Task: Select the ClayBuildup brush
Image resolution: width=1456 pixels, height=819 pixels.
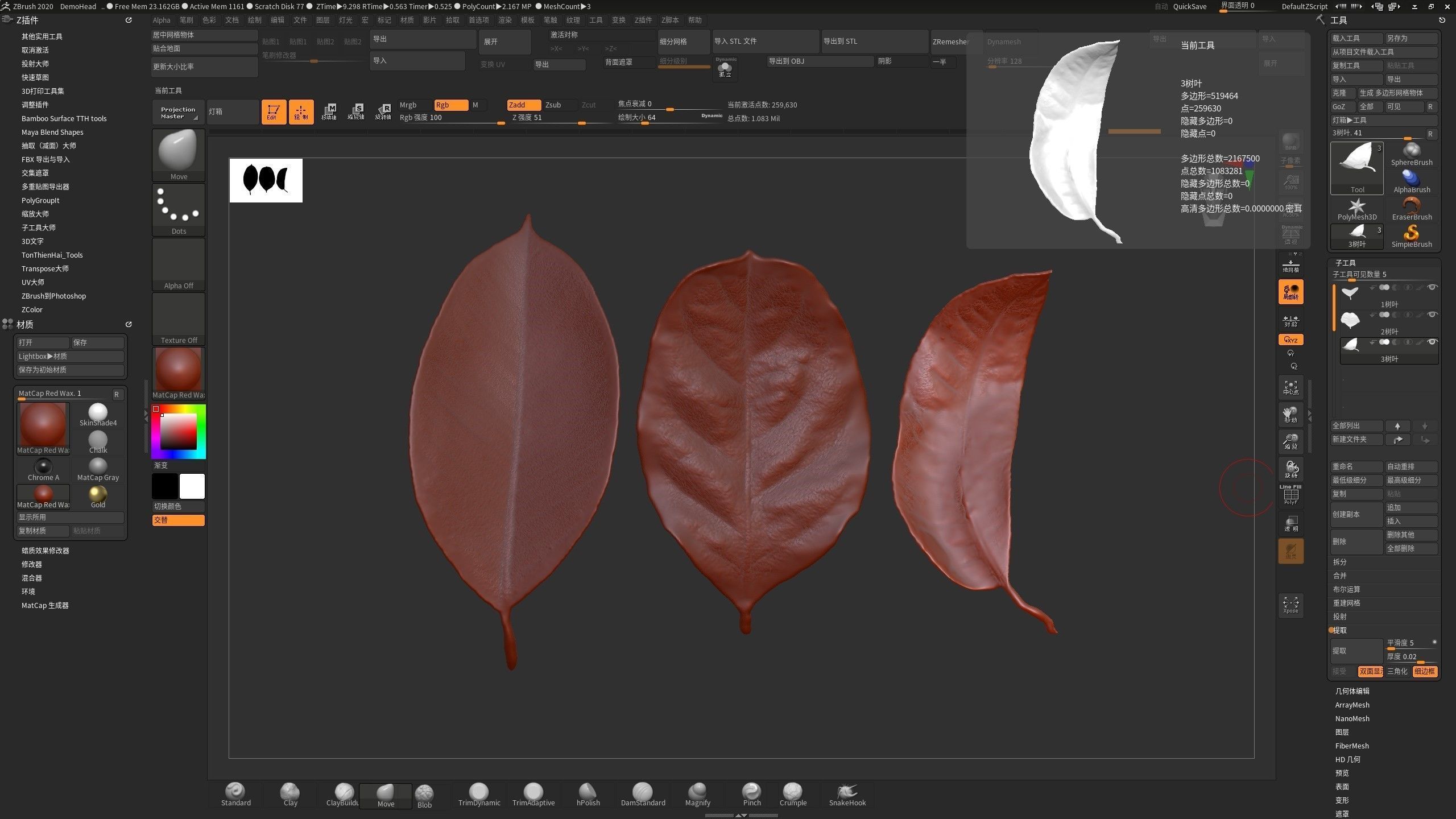Action: pyautogui.click(x=344, y=795)
